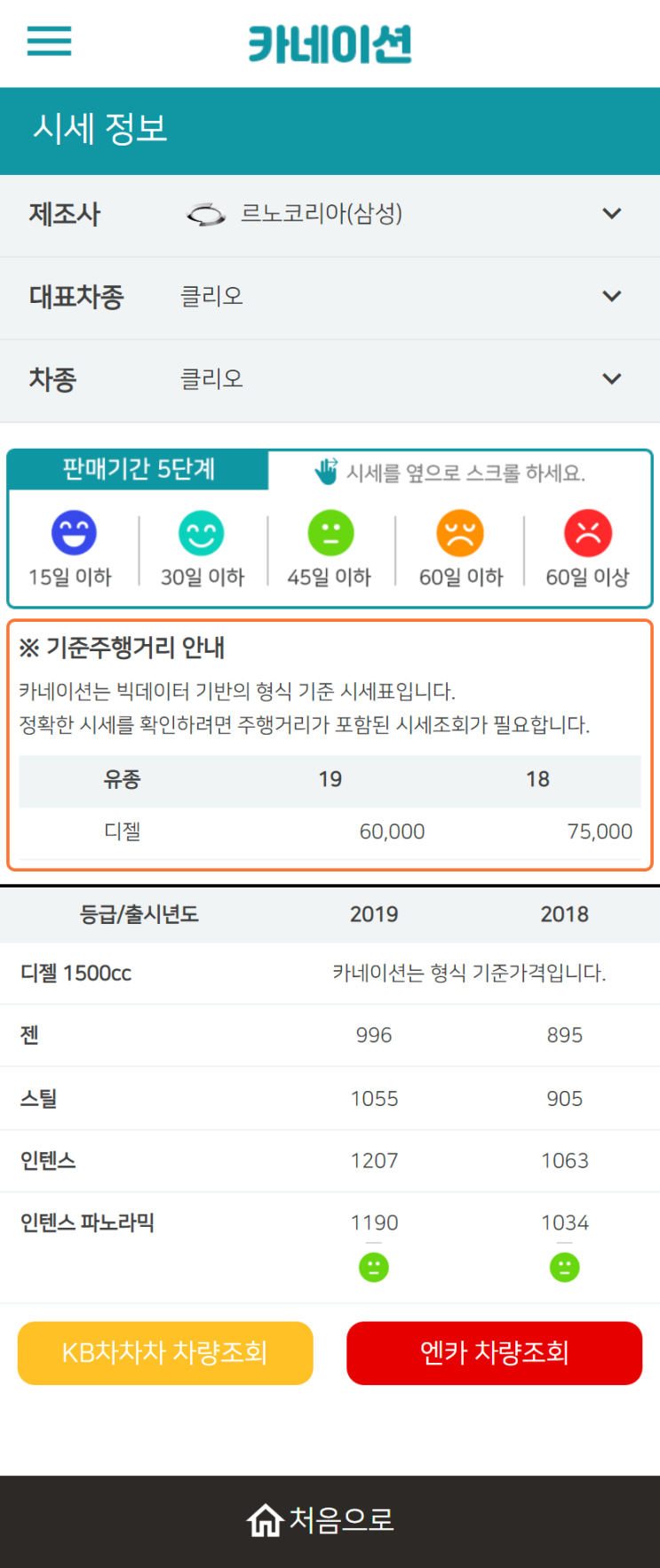Click the KB차차차 차량조회 button
Image resolution: width=660 pixels, height=1568 pixels.
165,1353
